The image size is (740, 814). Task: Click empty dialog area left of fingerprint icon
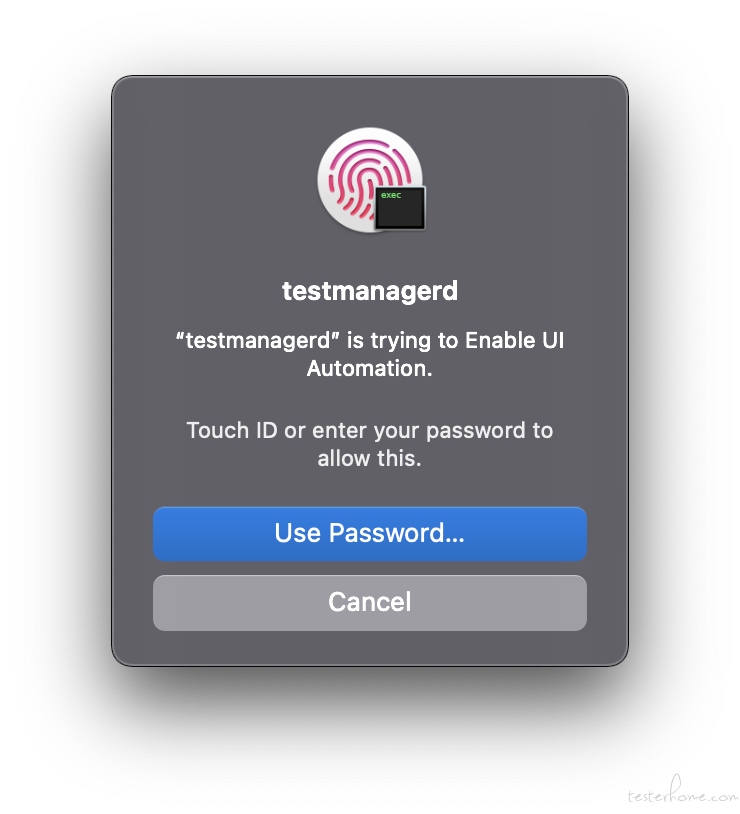pos(218,179)
